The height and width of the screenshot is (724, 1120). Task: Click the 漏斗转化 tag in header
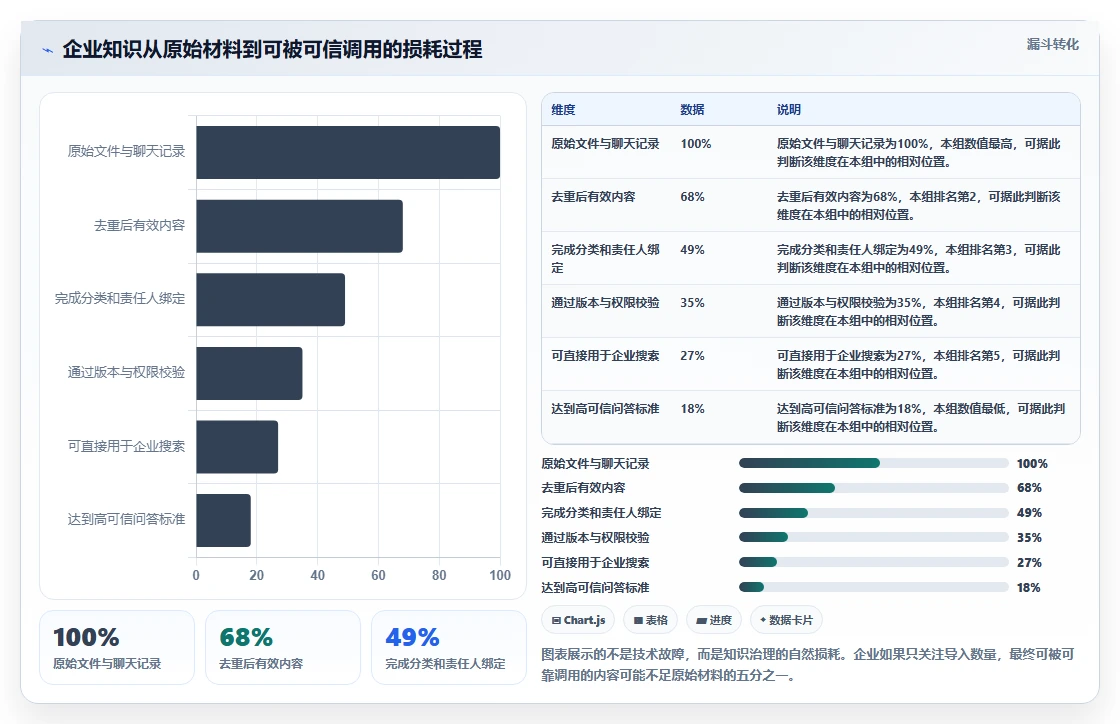1052,44
